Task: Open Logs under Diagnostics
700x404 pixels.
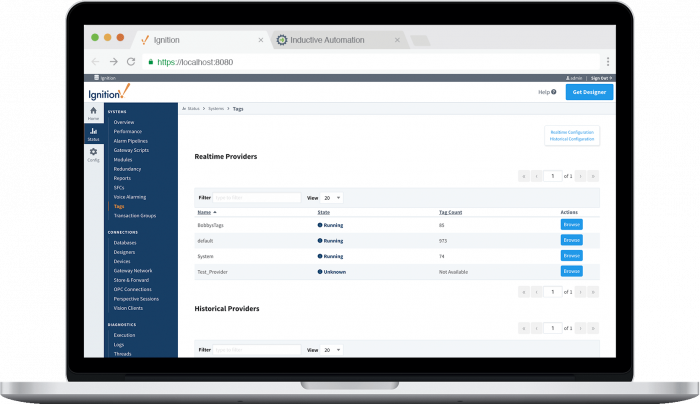Action: tap(119, 345)
